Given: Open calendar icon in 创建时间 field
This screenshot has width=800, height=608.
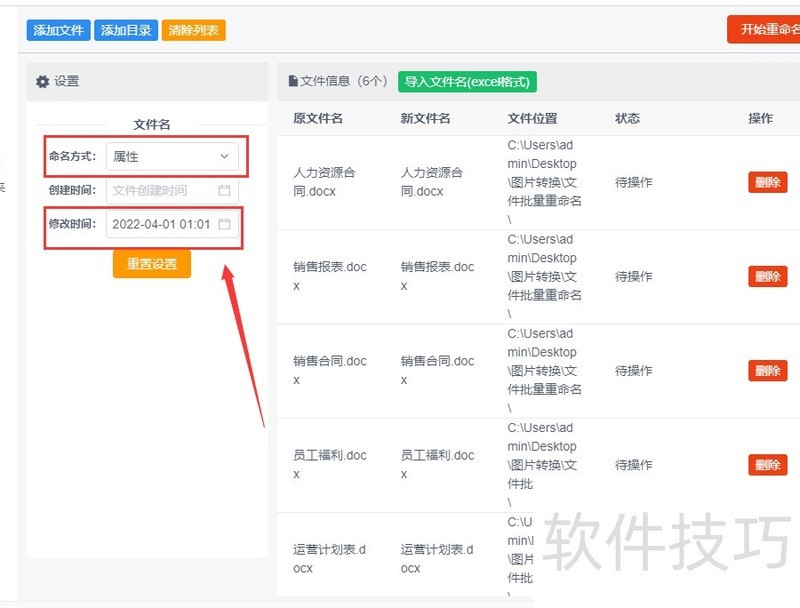Looking at the screenshot, I should click(225, 190).
